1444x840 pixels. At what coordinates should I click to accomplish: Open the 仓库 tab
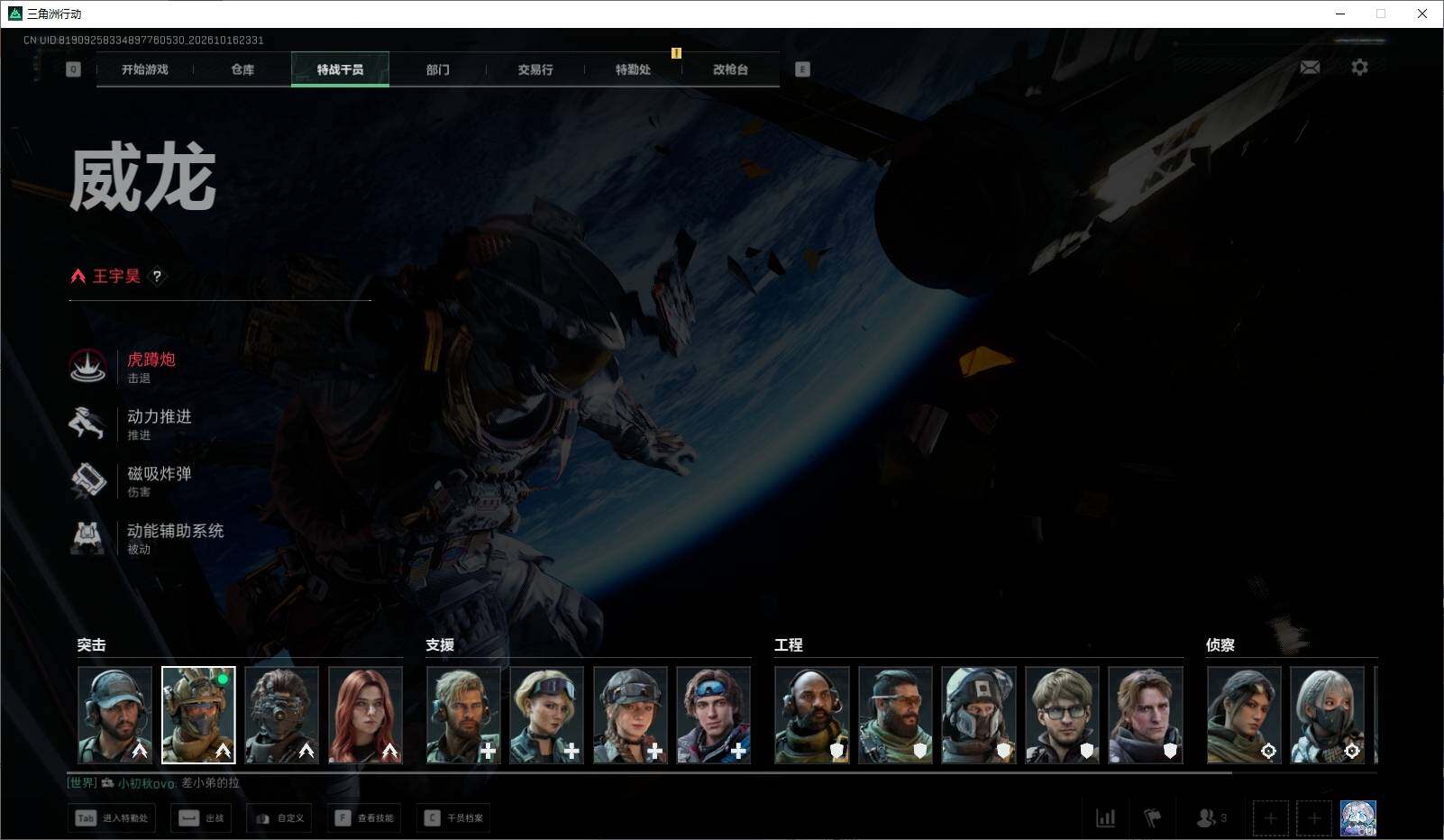point(242,69)
